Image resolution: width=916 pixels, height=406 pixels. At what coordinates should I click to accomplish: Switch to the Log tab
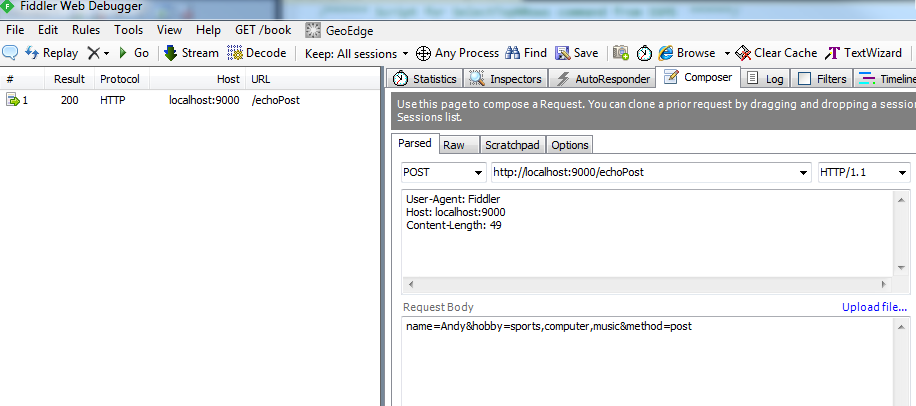pos(766,78)
